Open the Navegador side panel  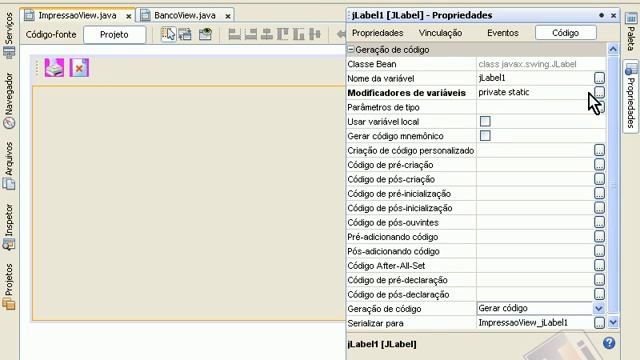(9, 101)
